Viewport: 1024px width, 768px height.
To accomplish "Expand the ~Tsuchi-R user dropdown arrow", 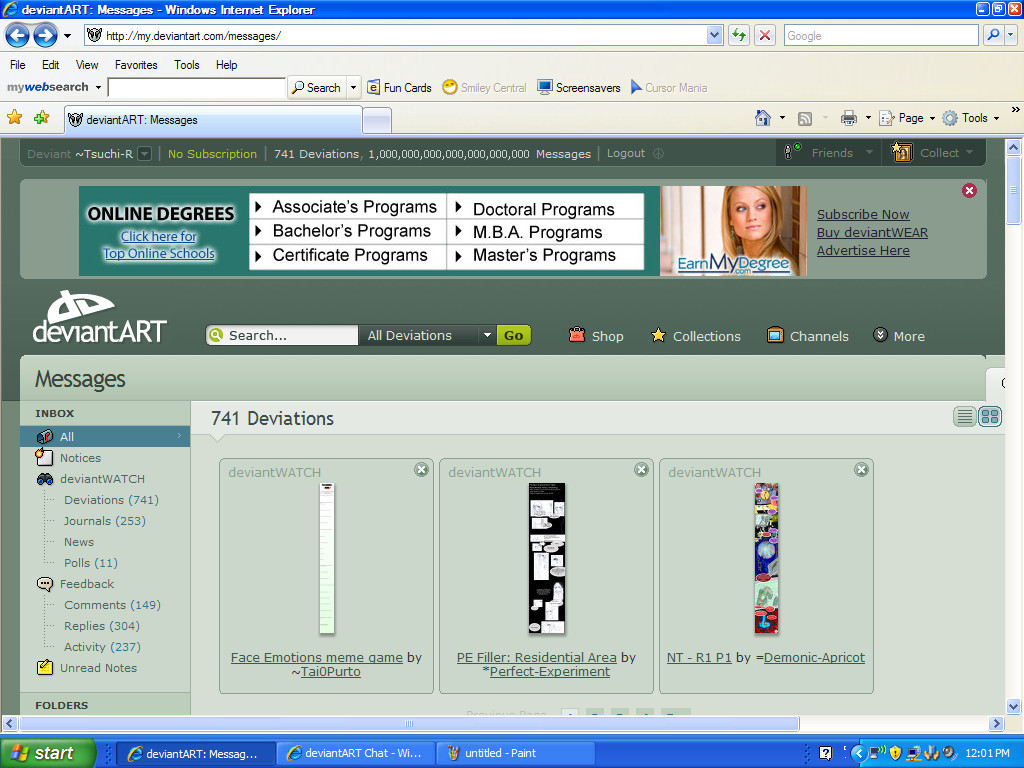I will pos(145,153).
